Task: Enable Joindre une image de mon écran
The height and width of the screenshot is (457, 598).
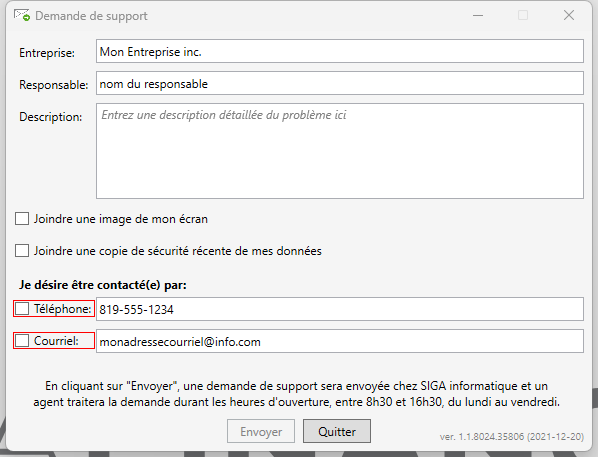Action: click(x=22, y=219)
